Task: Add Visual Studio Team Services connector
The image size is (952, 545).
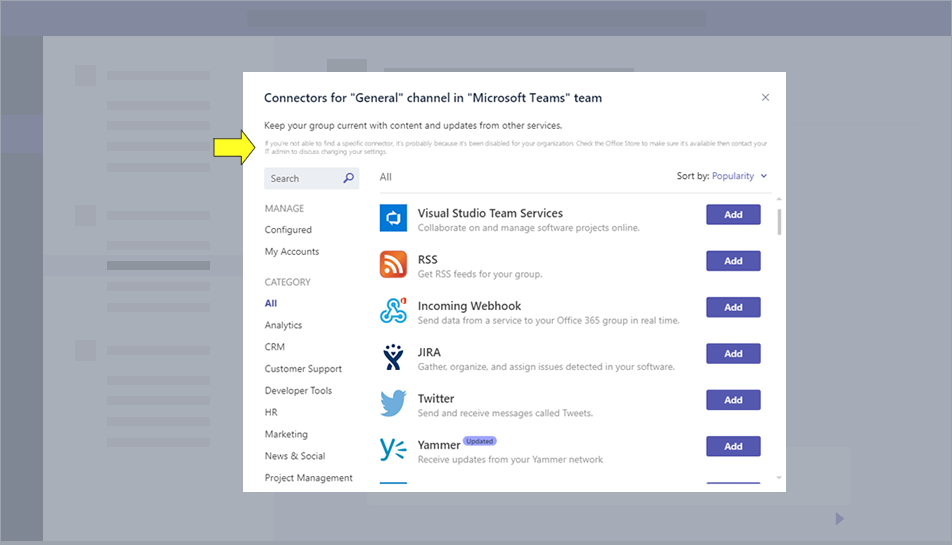Action: [733, 214]
